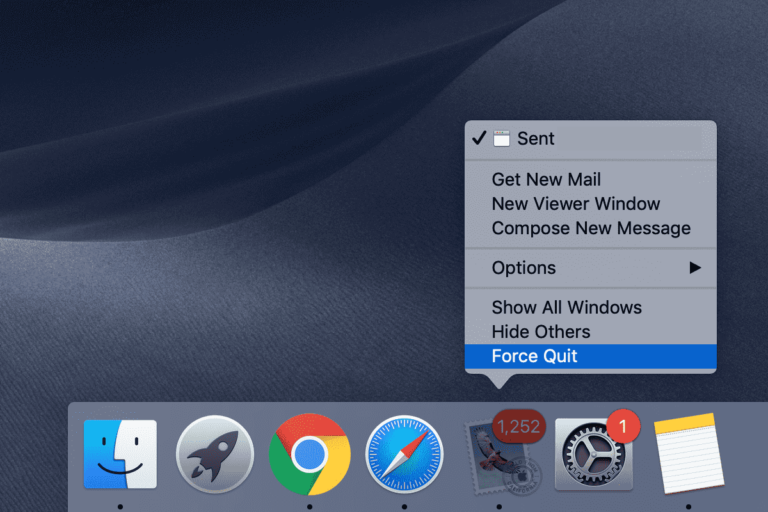Click Show All Windows
768x512 pixels.
tap(567, 308)
